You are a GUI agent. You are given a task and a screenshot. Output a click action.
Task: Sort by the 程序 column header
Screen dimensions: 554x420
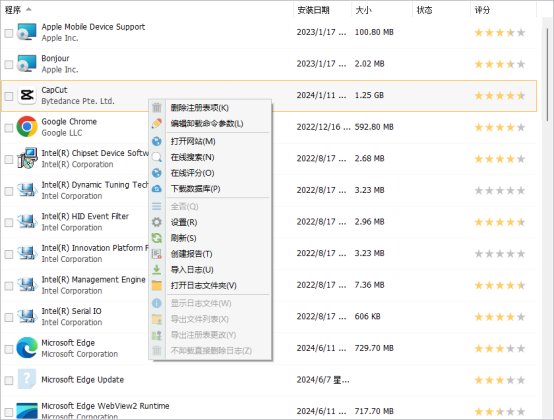pos(147,10)
